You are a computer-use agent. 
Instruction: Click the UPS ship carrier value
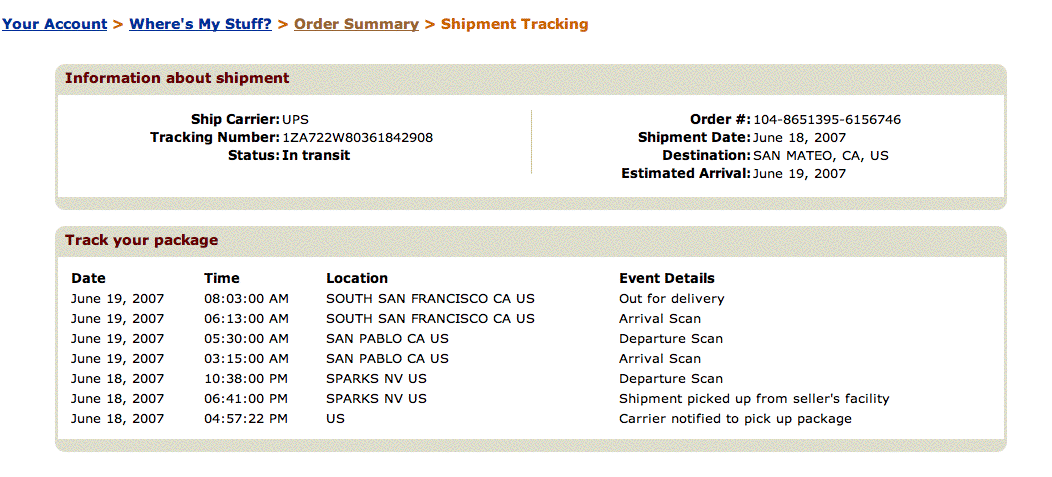point(295,119)
